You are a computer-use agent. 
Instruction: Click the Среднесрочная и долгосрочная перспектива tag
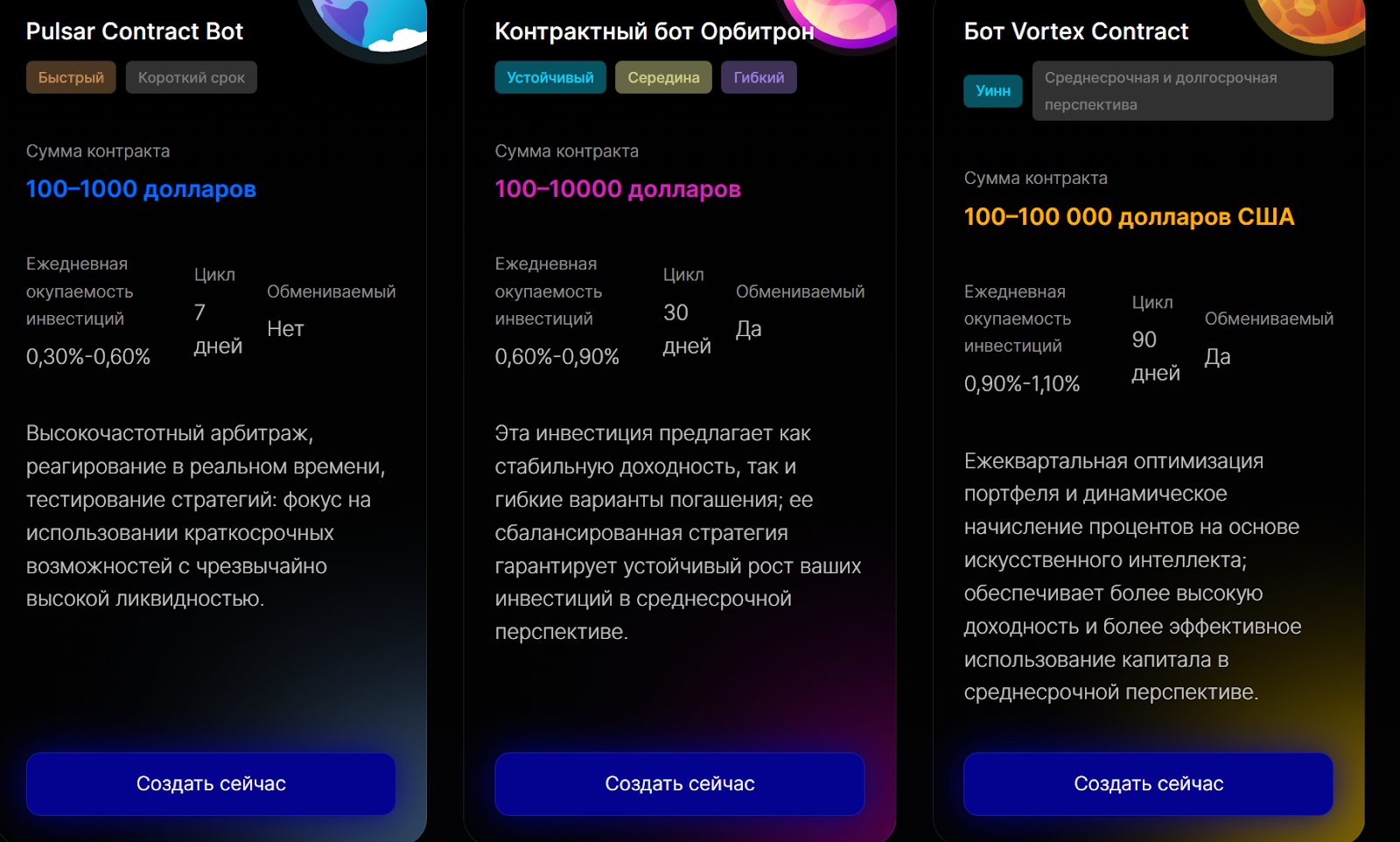[1182, 91]
